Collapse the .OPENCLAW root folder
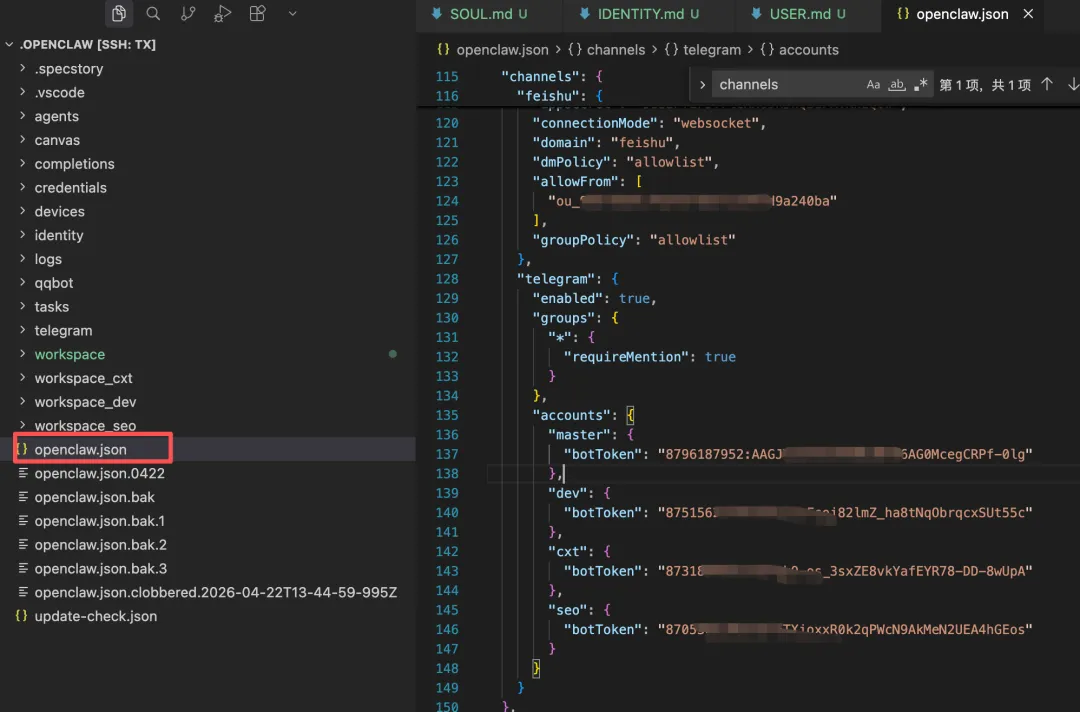The height and width of the screenshot is (712, 1080). (10, 45)
